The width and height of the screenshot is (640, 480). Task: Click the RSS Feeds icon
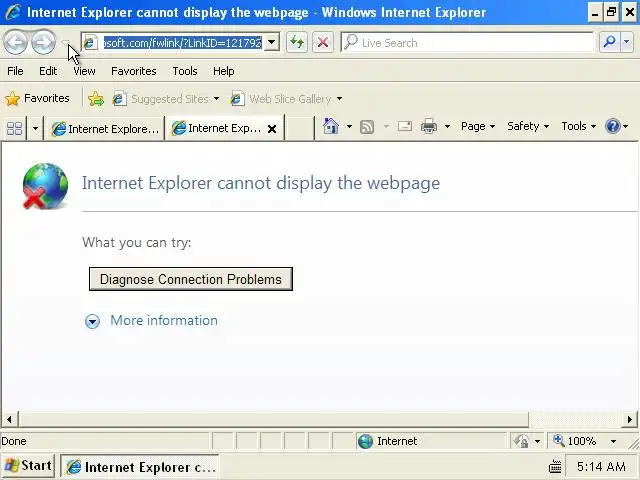367,127
